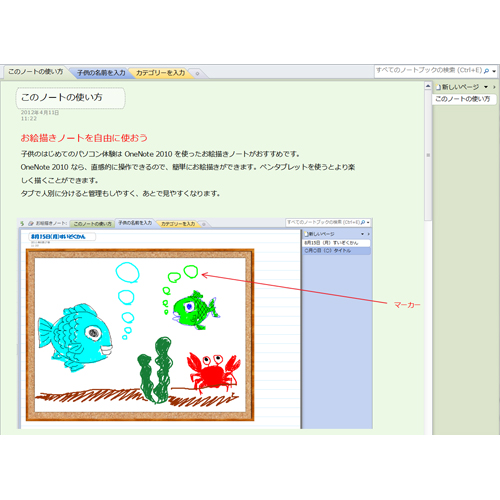
Task: Click the magnifier search icon
Action: coord(486,71)
